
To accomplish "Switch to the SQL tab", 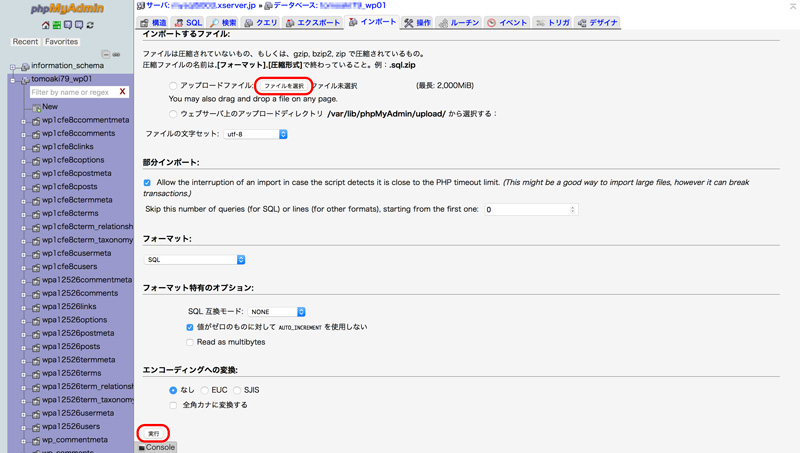I will [188, 22].
